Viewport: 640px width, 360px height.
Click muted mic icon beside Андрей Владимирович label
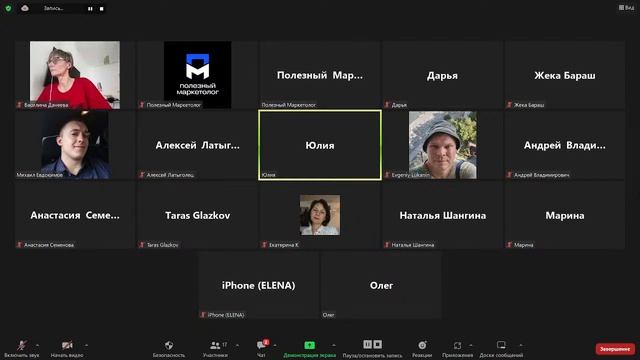(509, 175)
